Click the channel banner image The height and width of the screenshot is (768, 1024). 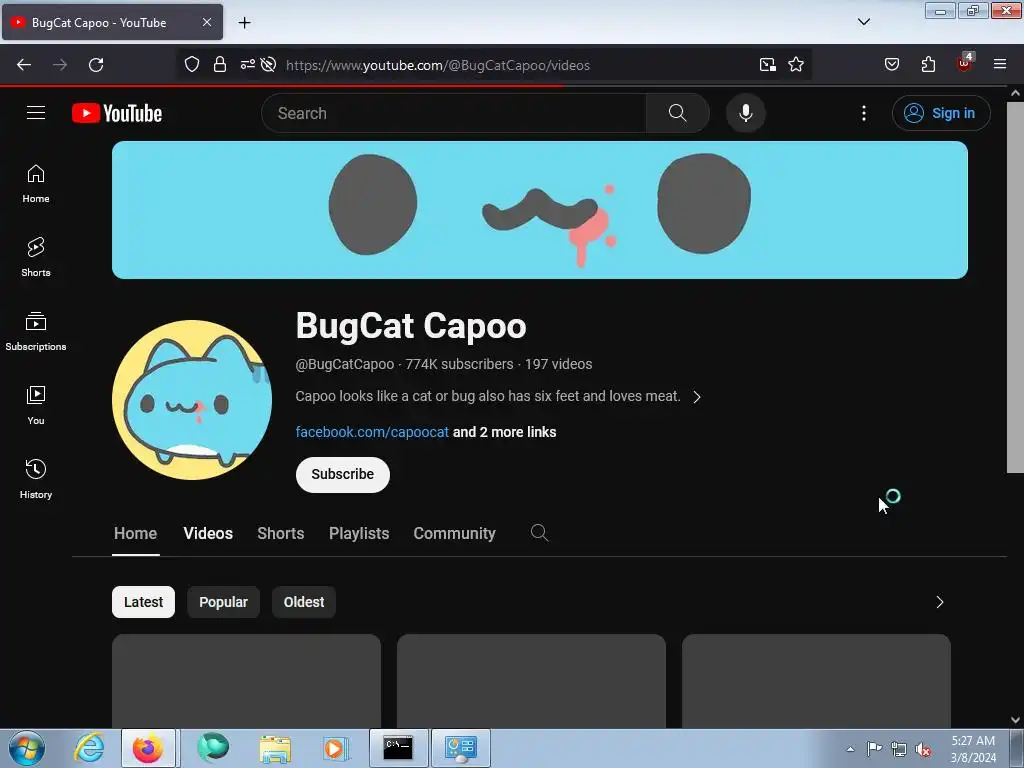539,210
